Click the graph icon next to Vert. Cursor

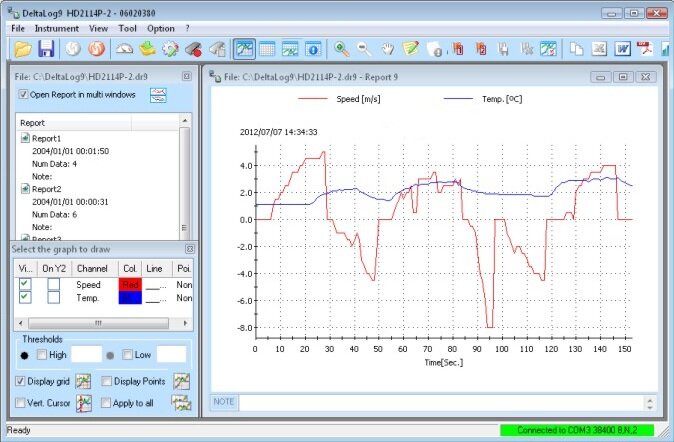(84, 403)
